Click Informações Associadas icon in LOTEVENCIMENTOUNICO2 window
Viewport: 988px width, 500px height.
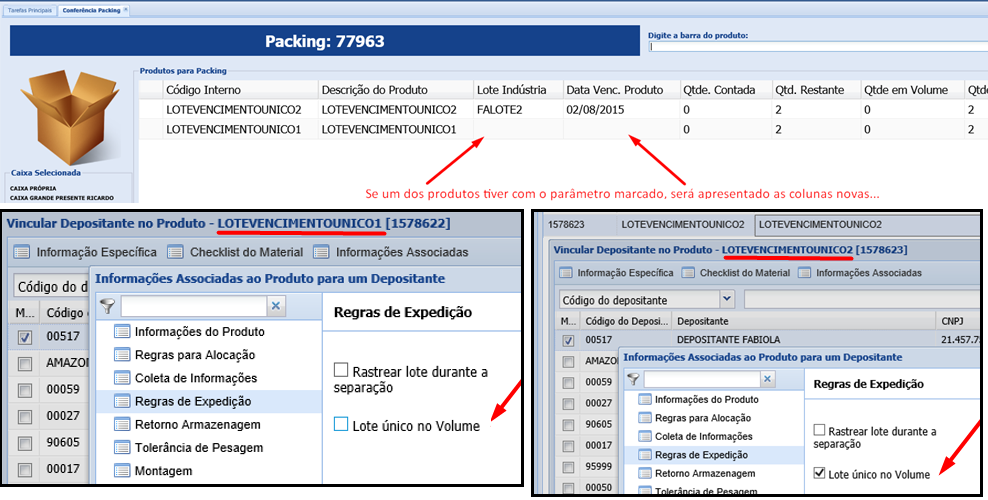click(805, 273)
